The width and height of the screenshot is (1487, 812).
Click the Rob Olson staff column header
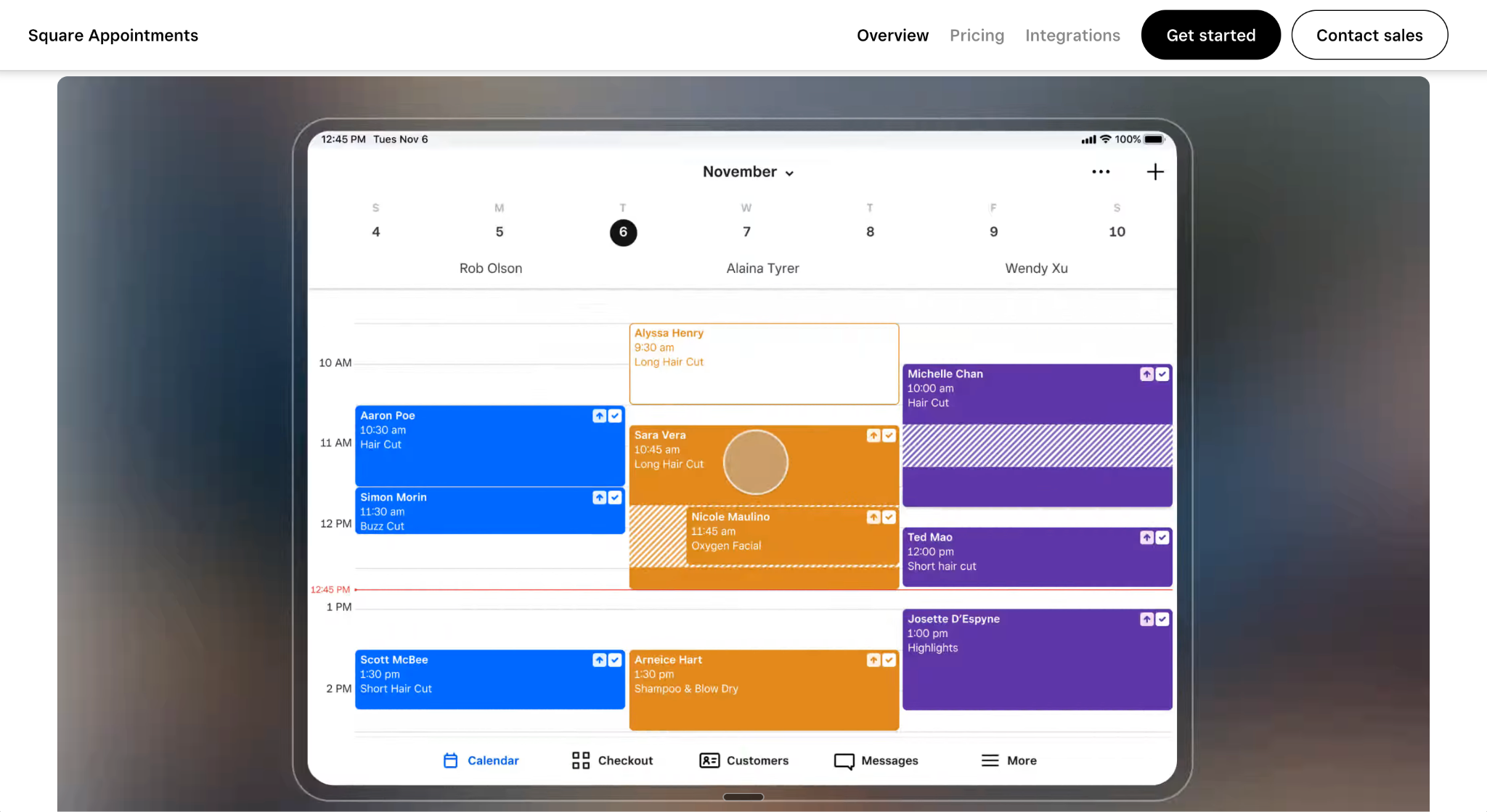point(491,268)
